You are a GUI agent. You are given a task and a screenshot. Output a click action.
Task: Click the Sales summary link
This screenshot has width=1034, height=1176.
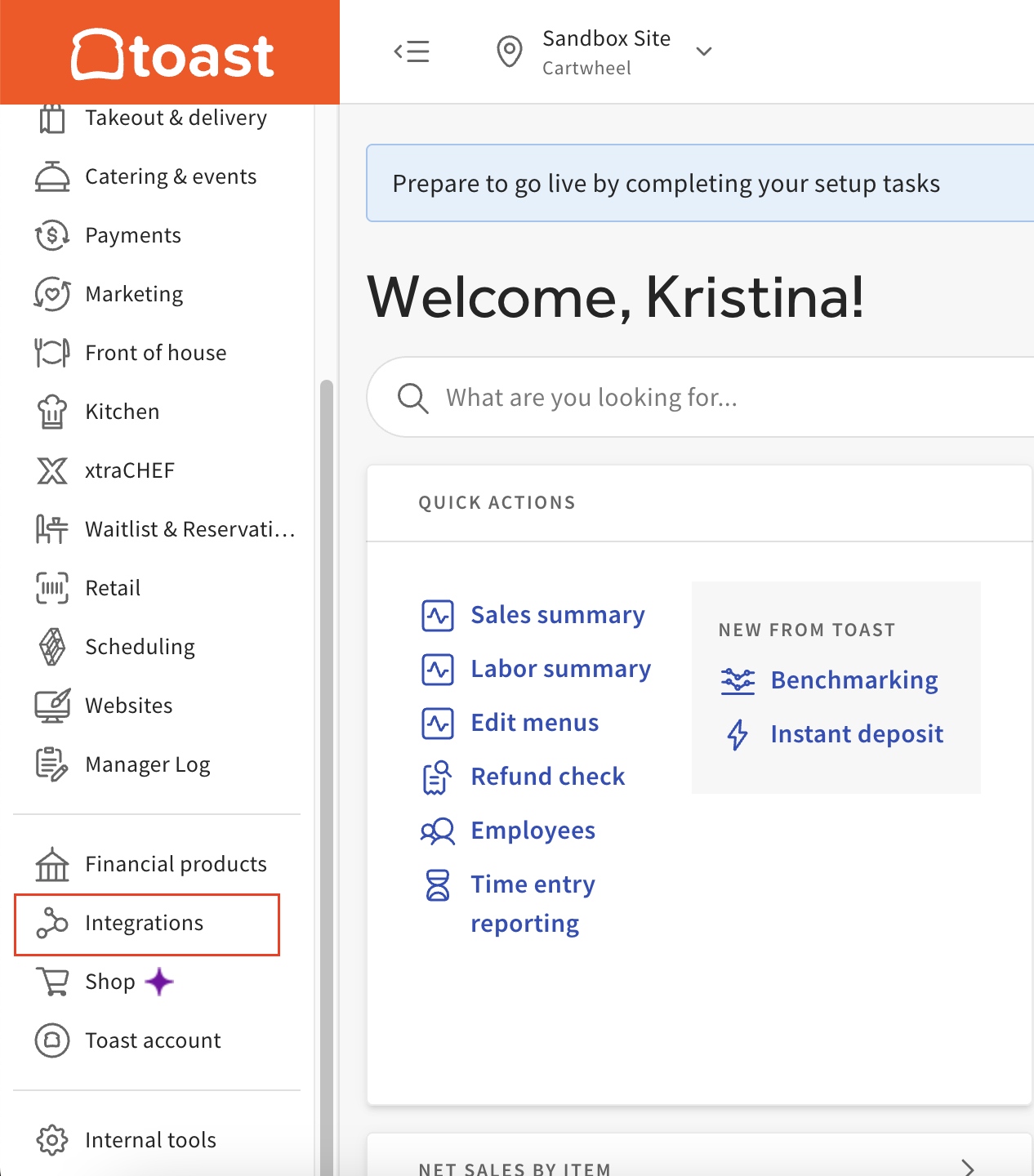[x=557, y=615]
